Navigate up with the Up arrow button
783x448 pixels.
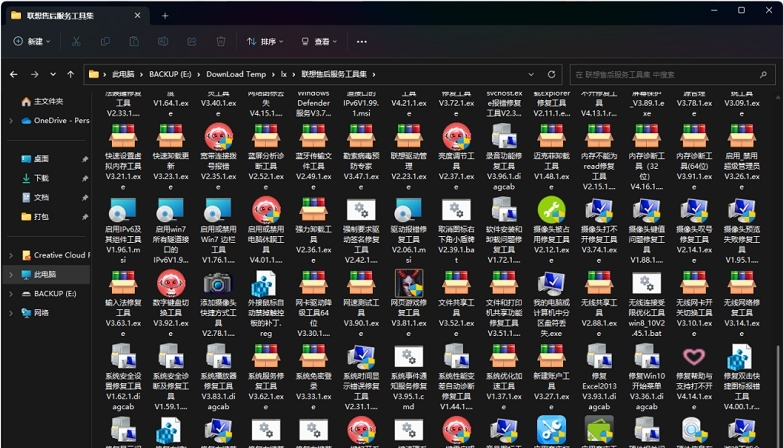click(x=70, y=74)
